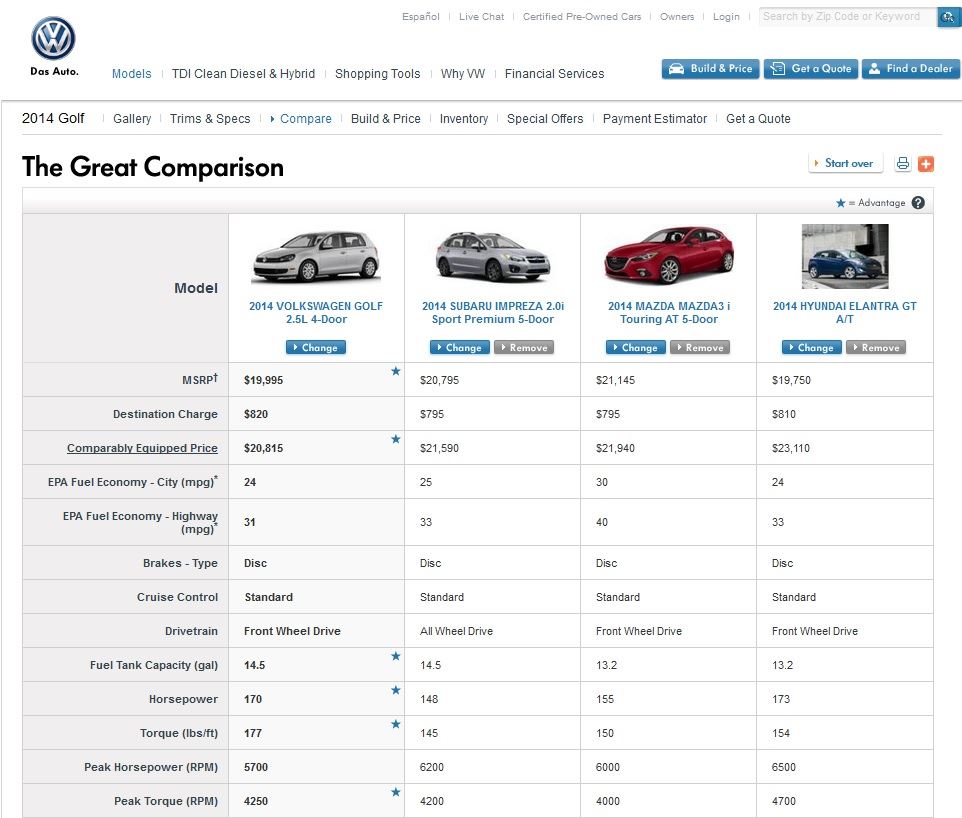Viewport: 962px width, 818px height.
Task: Click the print icon
Action: point(902,163)
